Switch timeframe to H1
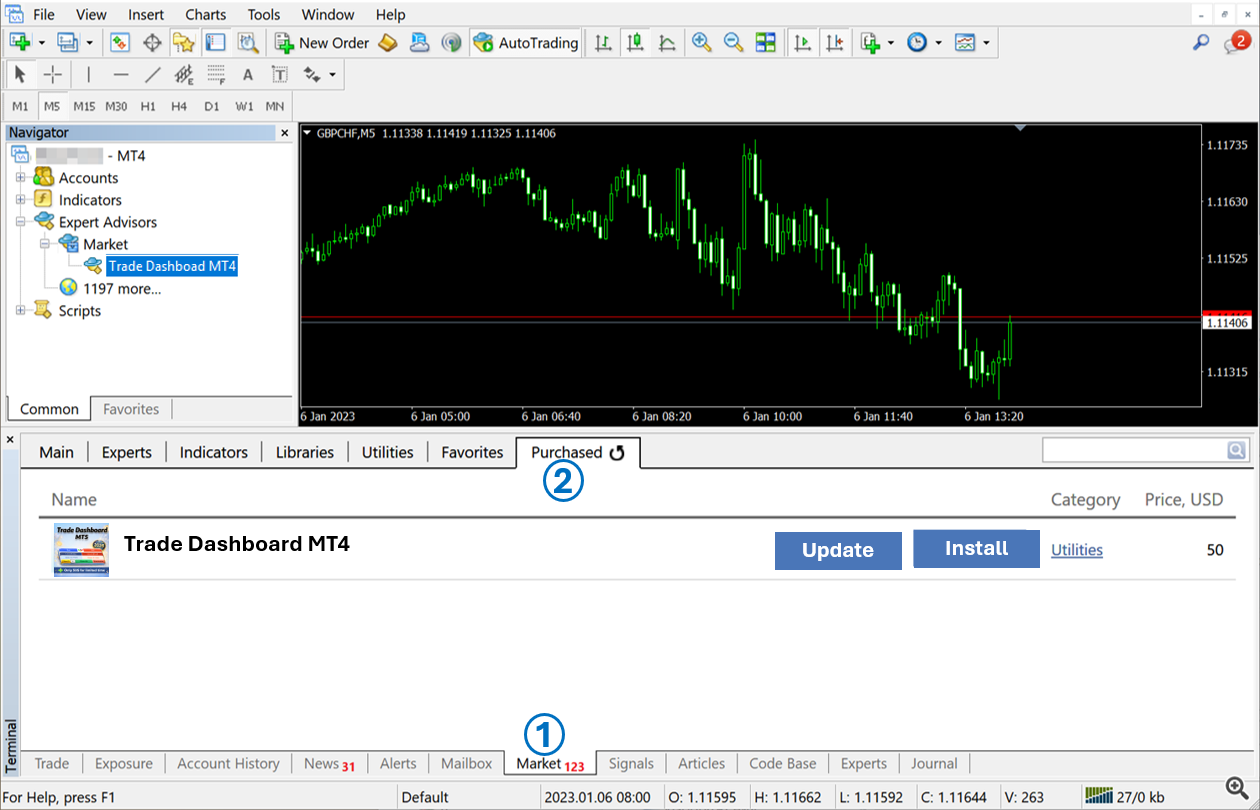The width and height of the screenshot is (1260, 810). 148,106
